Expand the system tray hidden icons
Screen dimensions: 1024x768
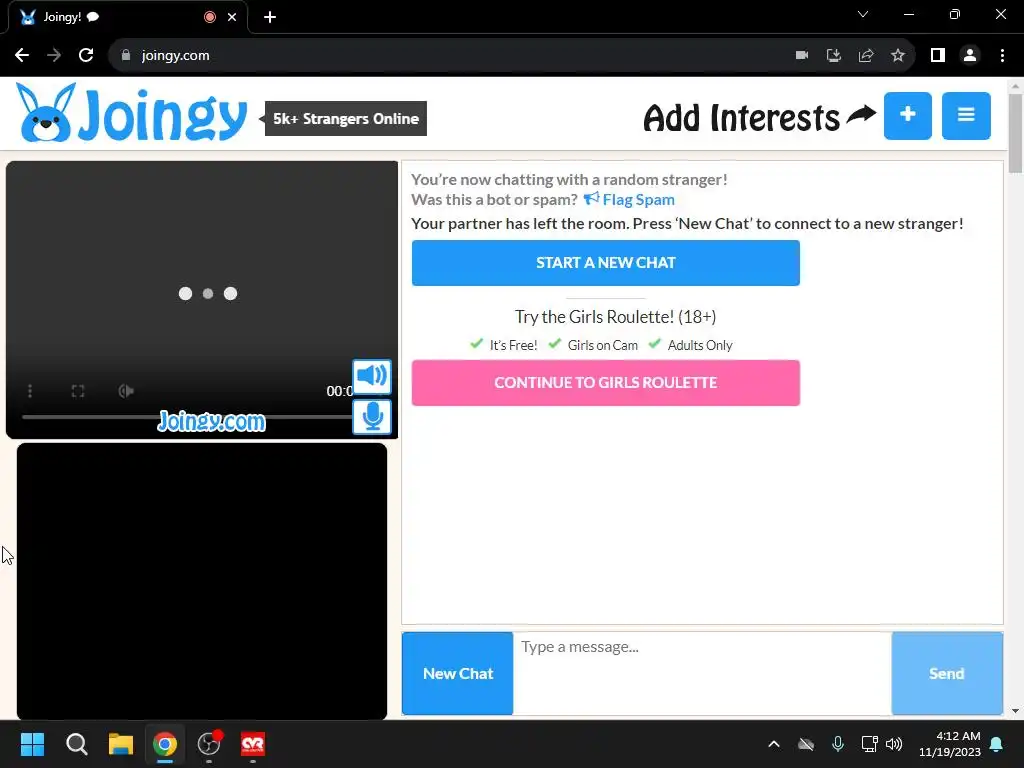(x=774, y=744)
